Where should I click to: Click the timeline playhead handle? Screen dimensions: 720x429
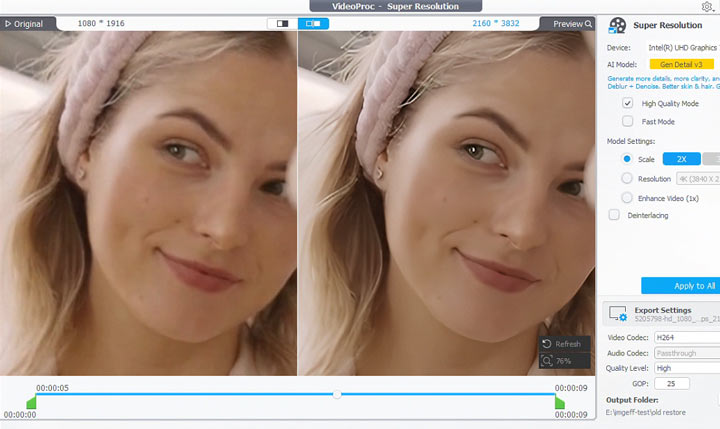point(337,394)
